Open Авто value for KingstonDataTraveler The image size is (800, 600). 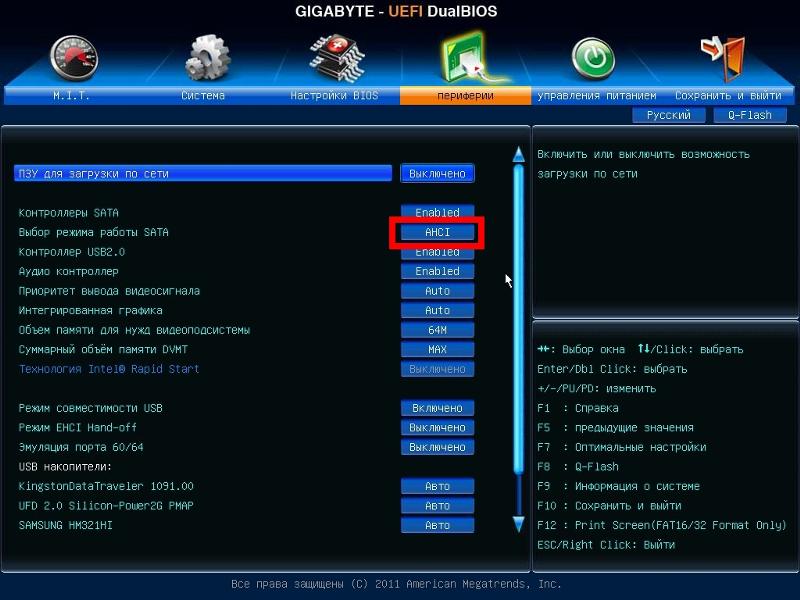tap(437, 486)
